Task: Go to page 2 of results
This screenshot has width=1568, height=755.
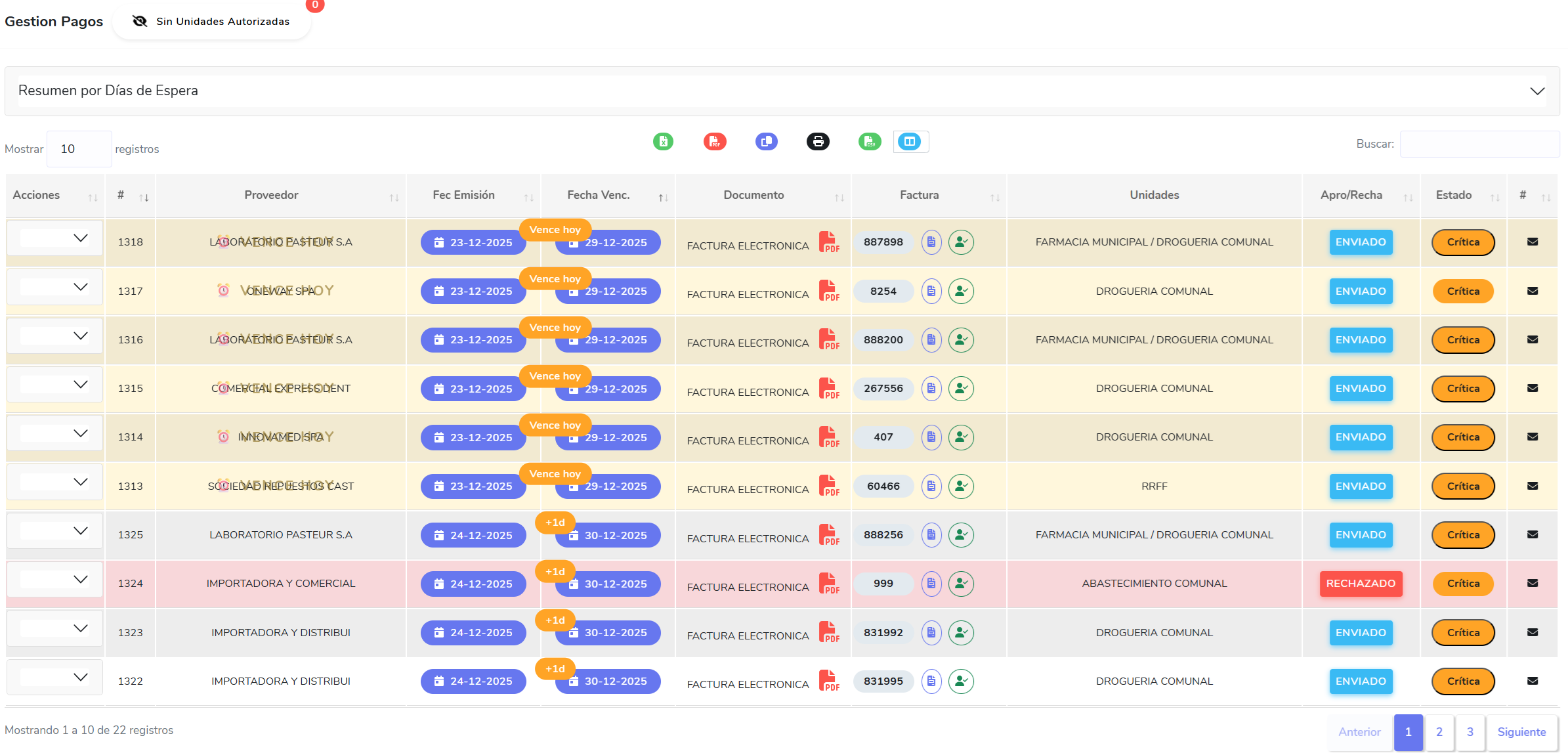Action: (x=1439, y=732)
